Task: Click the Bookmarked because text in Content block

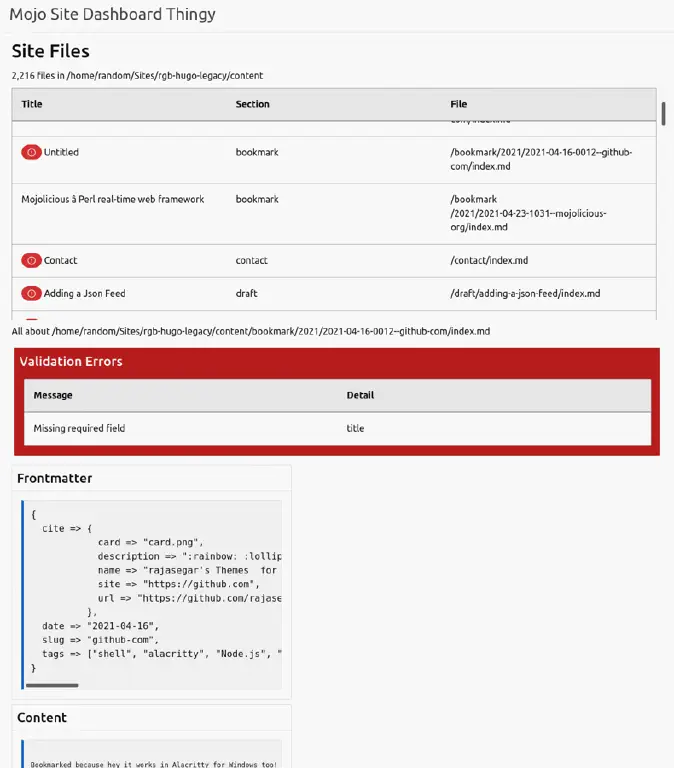Action: (153, 764)
